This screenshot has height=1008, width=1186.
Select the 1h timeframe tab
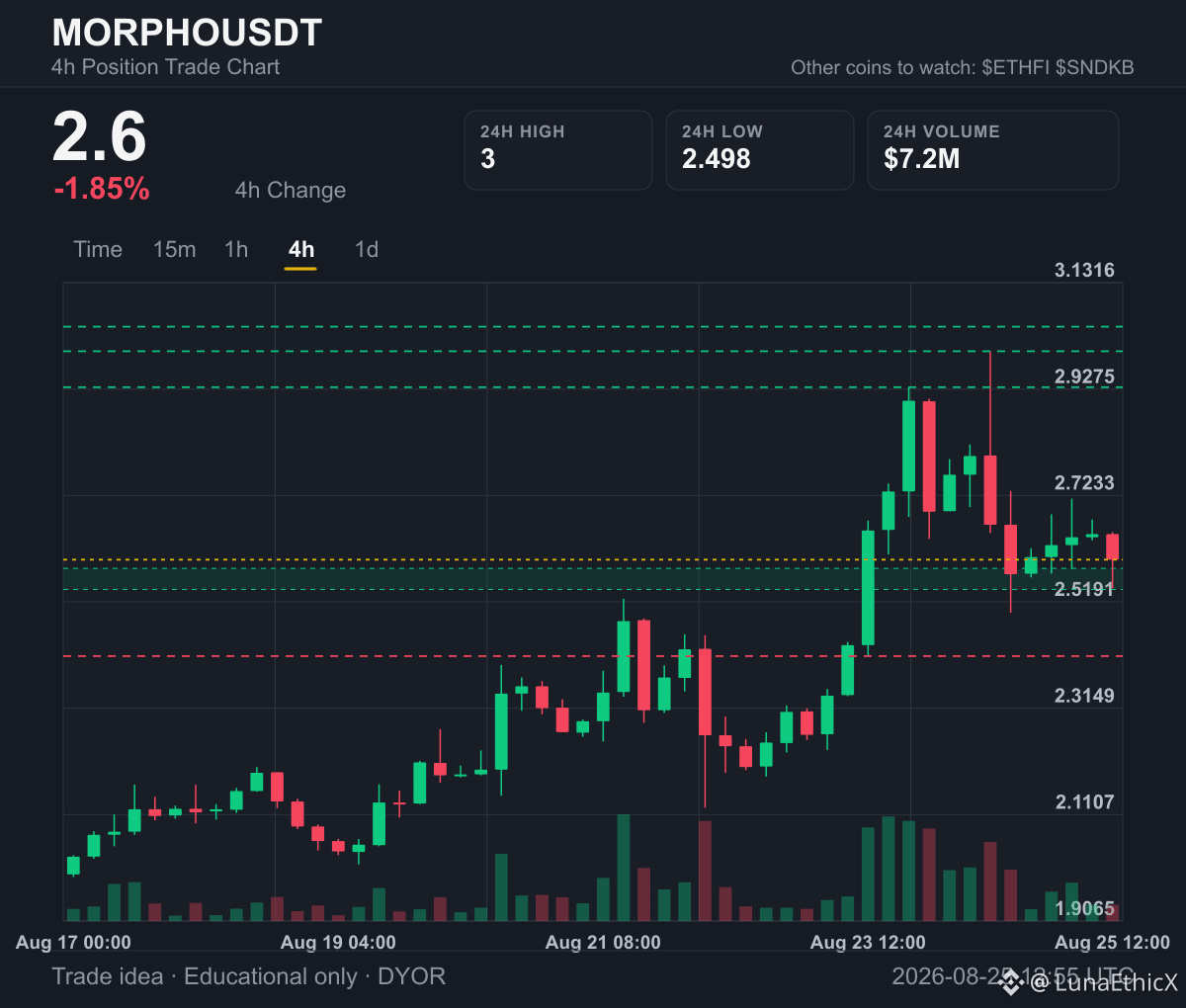point(236,249)
